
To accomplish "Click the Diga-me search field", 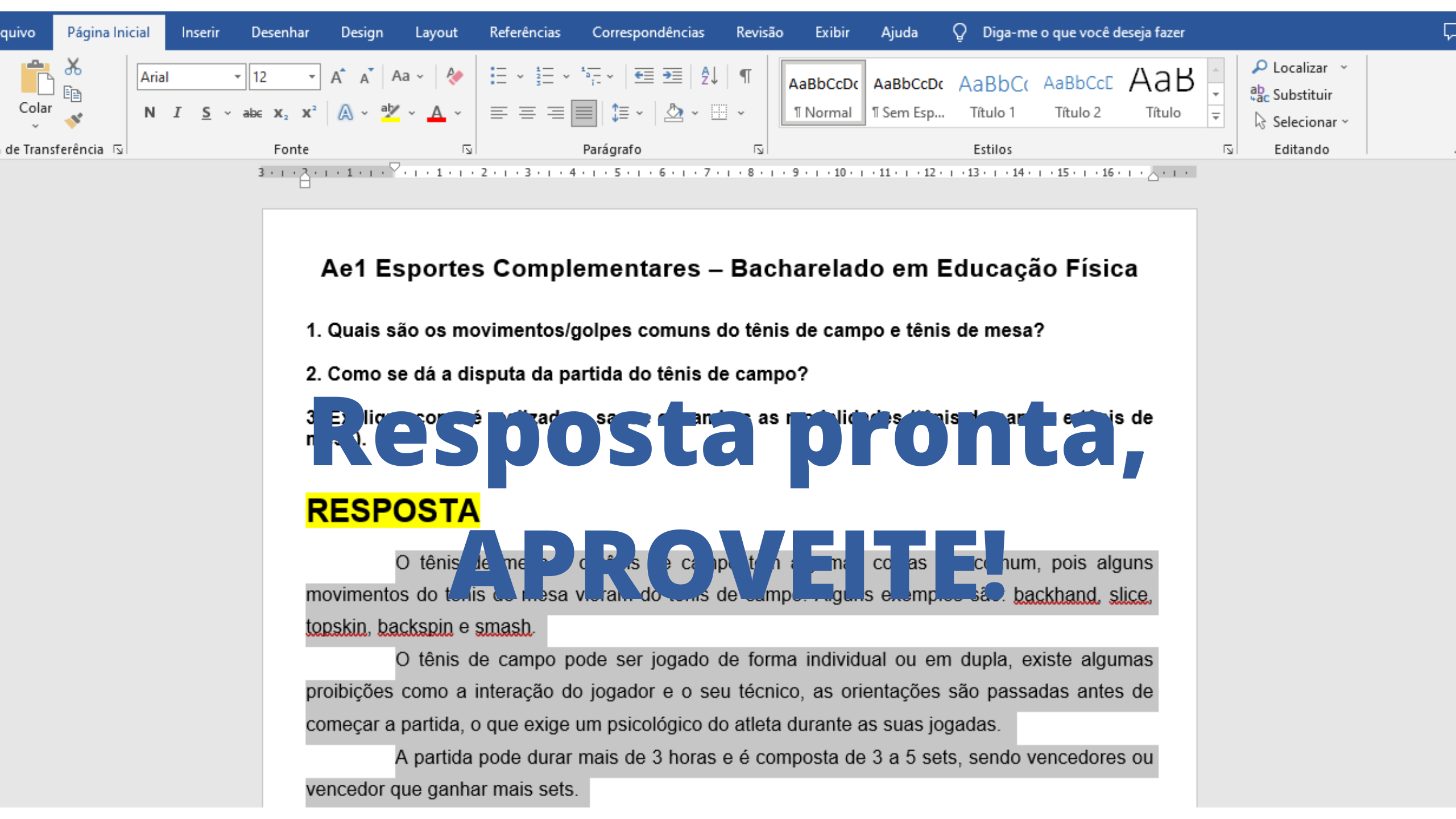I will [x=1083, y=32].
